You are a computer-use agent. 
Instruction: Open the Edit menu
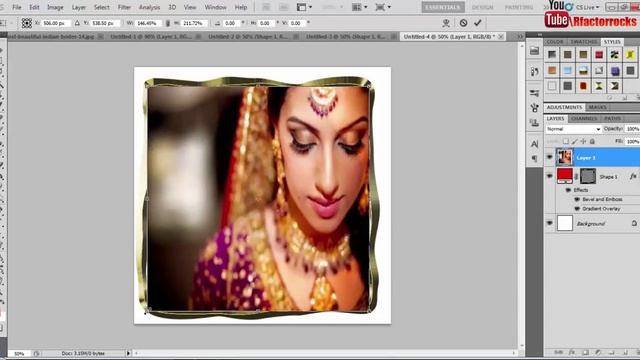[34, 7]
